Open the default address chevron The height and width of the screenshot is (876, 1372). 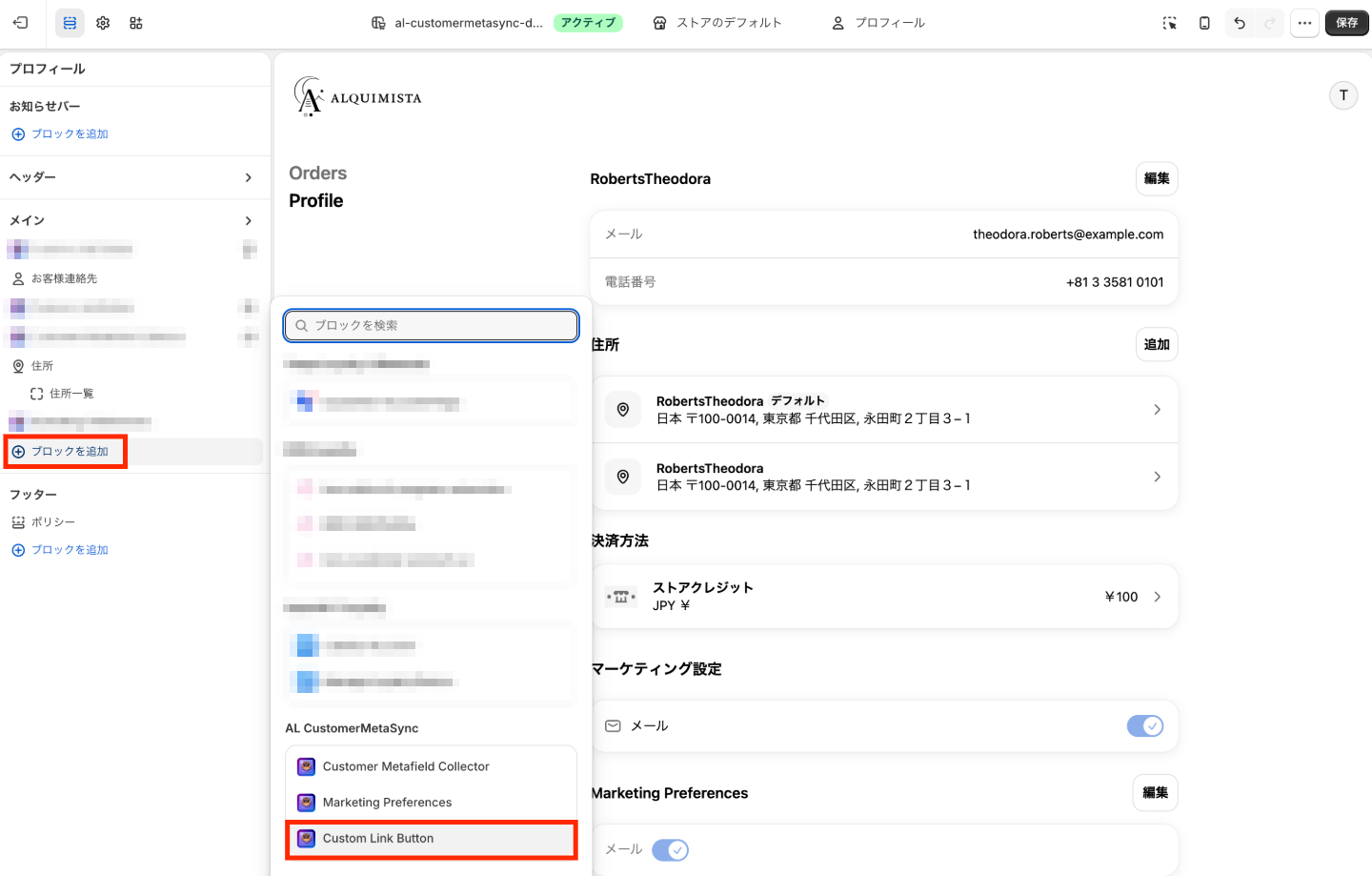[1157, 410]
